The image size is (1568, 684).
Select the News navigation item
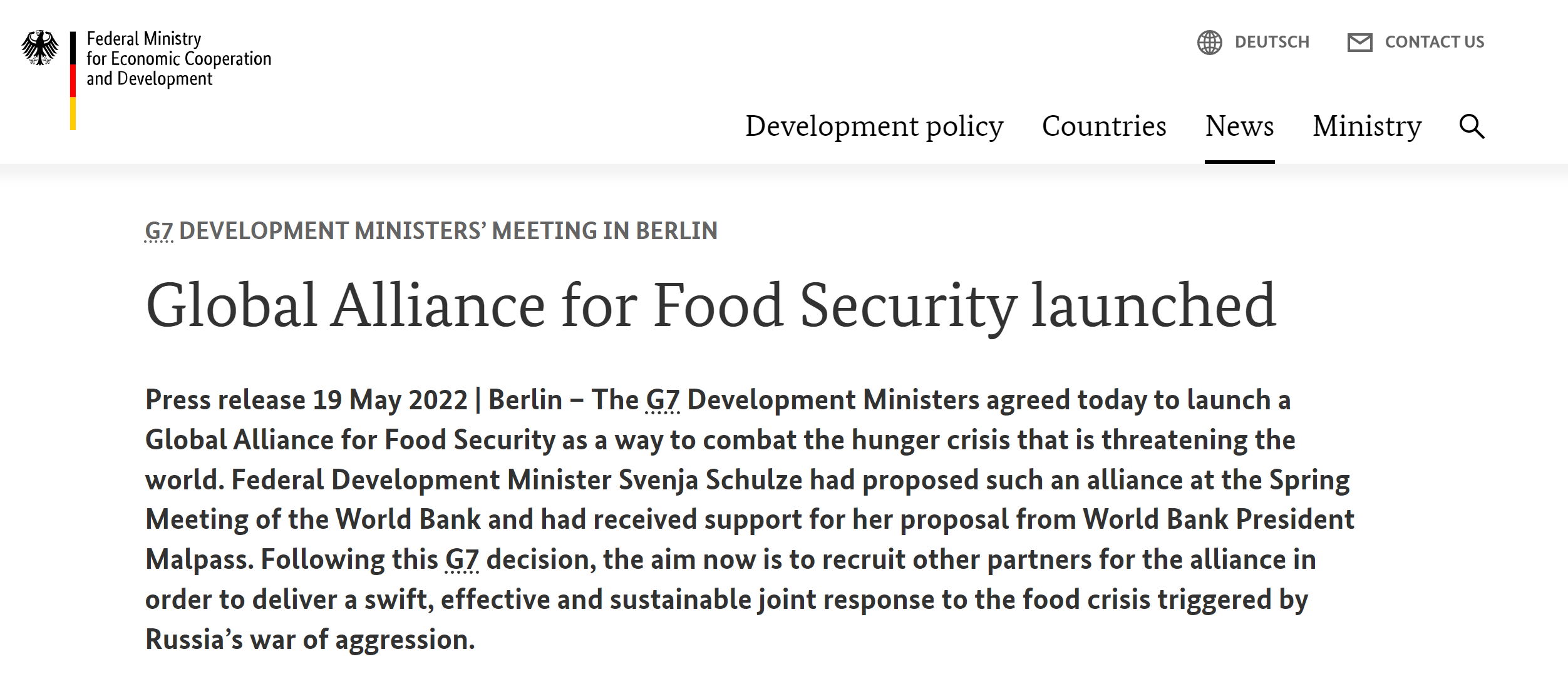[1239, 126]
